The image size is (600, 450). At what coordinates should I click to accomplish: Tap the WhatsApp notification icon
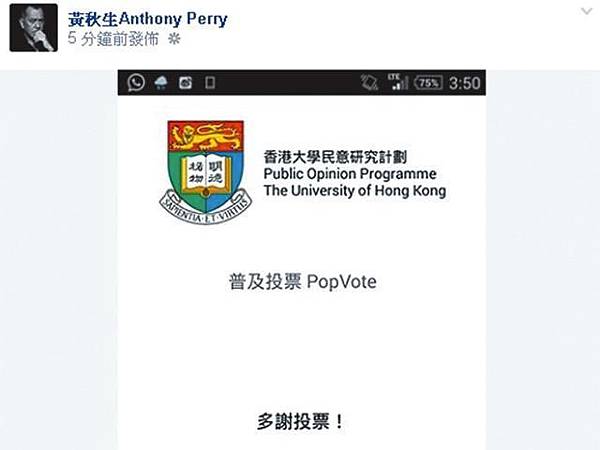click(x=136, y=82)
